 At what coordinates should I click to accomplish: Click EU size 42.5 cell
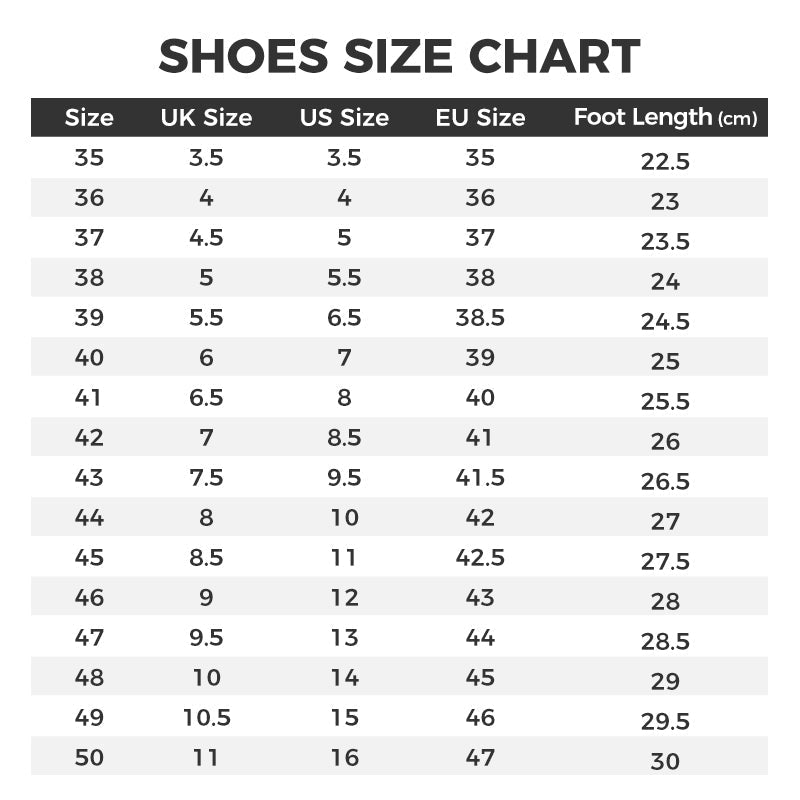click(x=480, y=558)
